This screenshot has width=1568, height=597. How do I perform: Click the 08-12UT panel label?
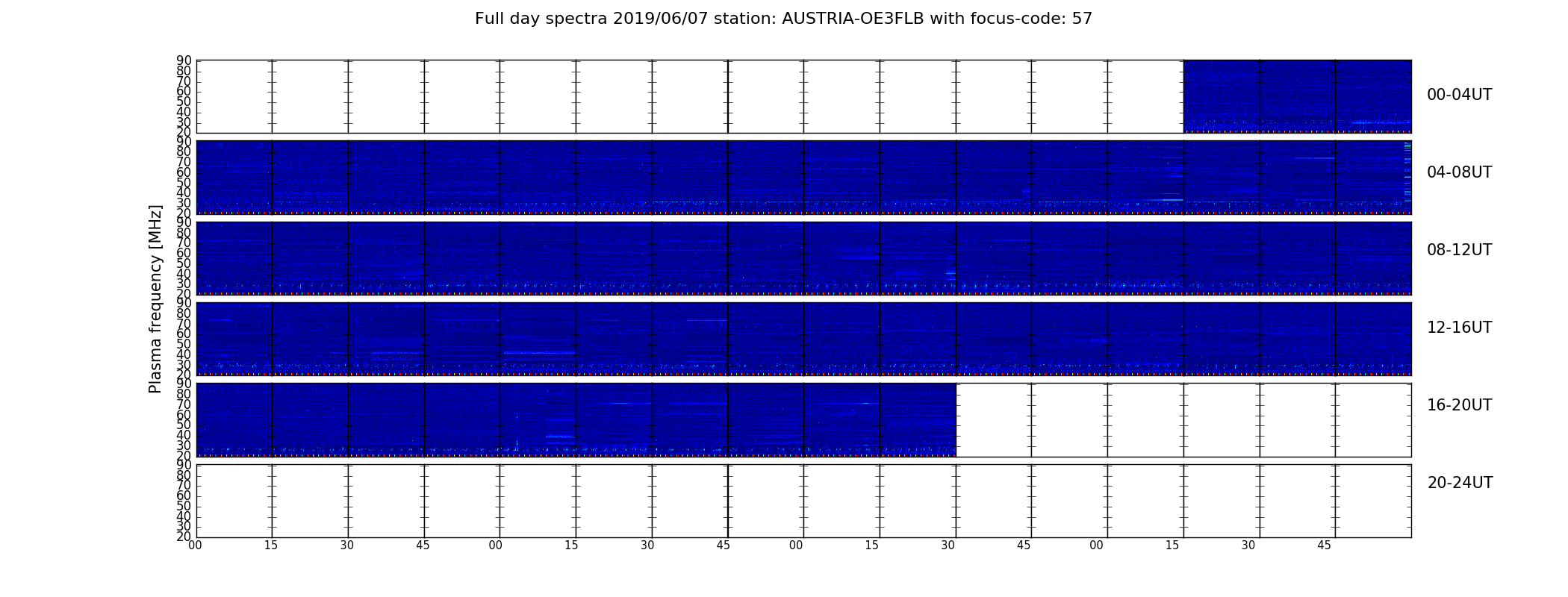pos(1459,250)
